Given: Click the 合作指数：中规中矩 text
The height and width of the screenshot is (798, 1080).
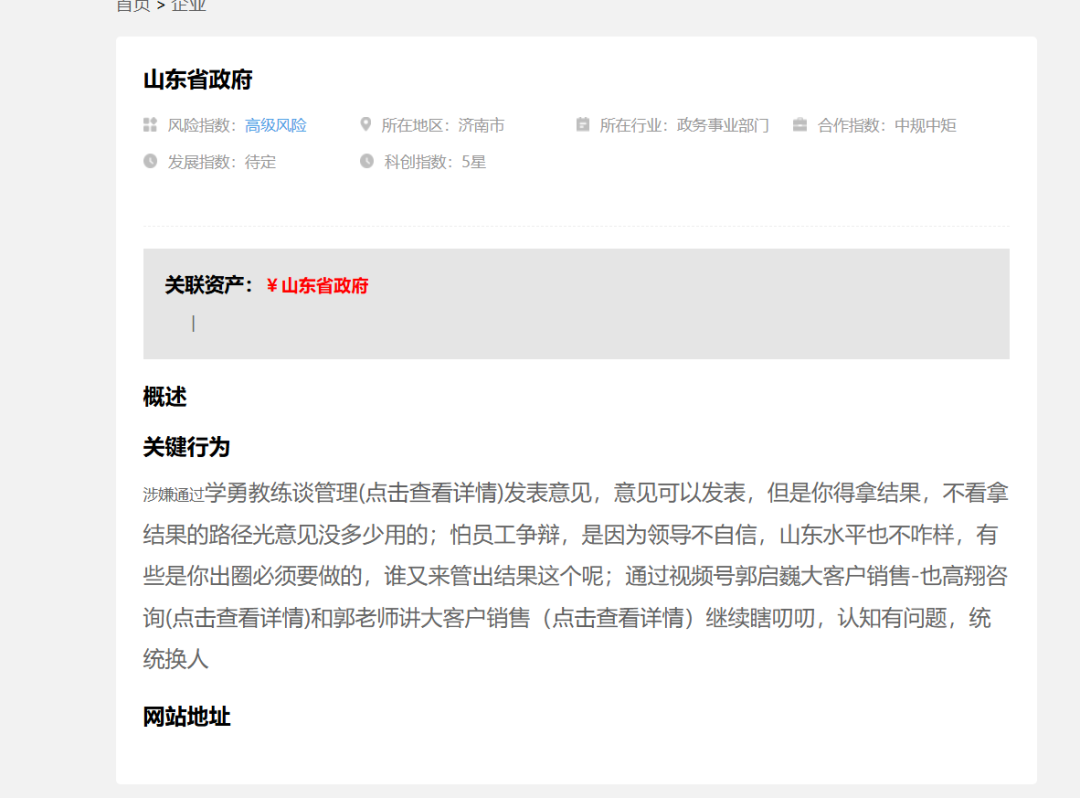Looking at the screenshot, I should coord(886,125).
